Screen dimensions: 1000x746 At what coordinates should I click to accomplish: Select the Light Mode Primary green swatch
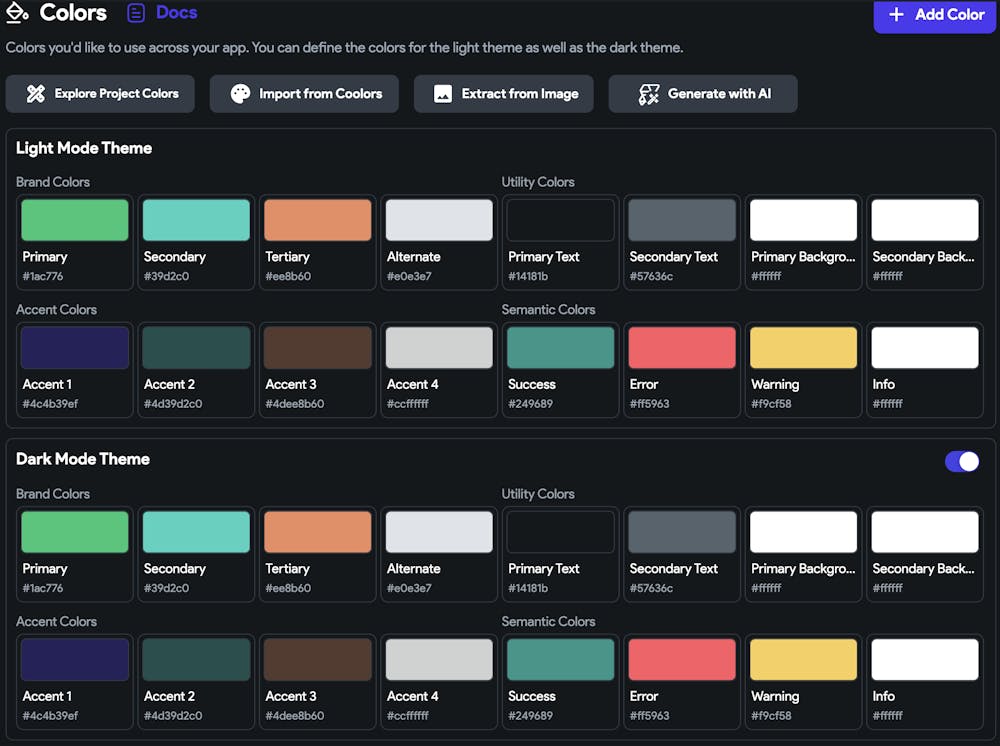click(x=75, y=220)
